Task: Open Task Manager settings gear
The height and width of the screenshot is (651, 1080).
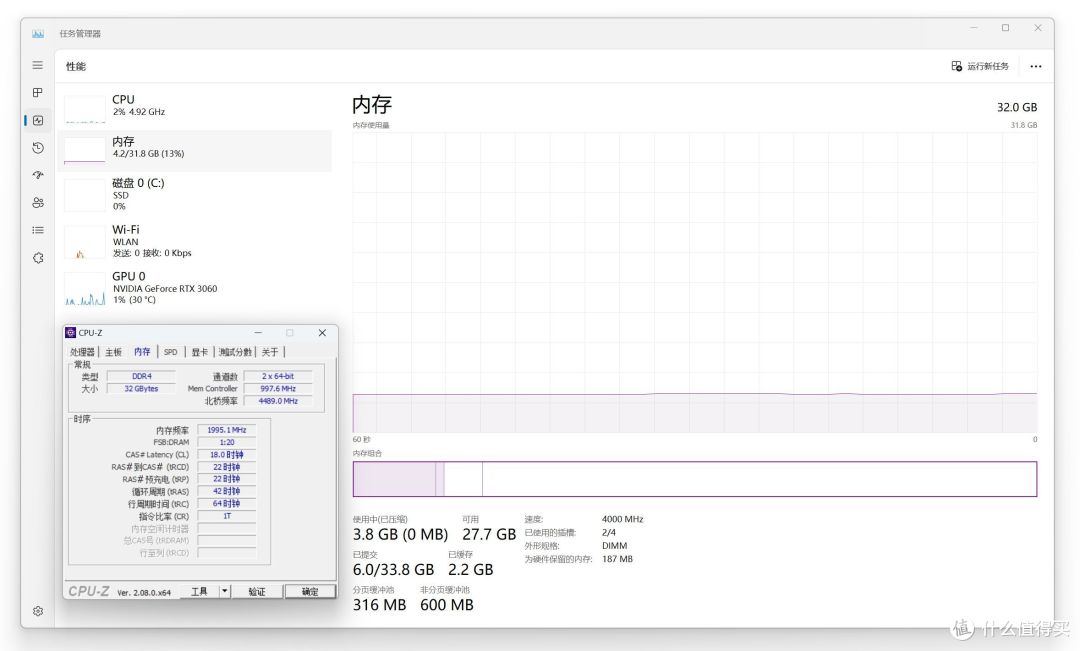Action: [x=37, y=611]
